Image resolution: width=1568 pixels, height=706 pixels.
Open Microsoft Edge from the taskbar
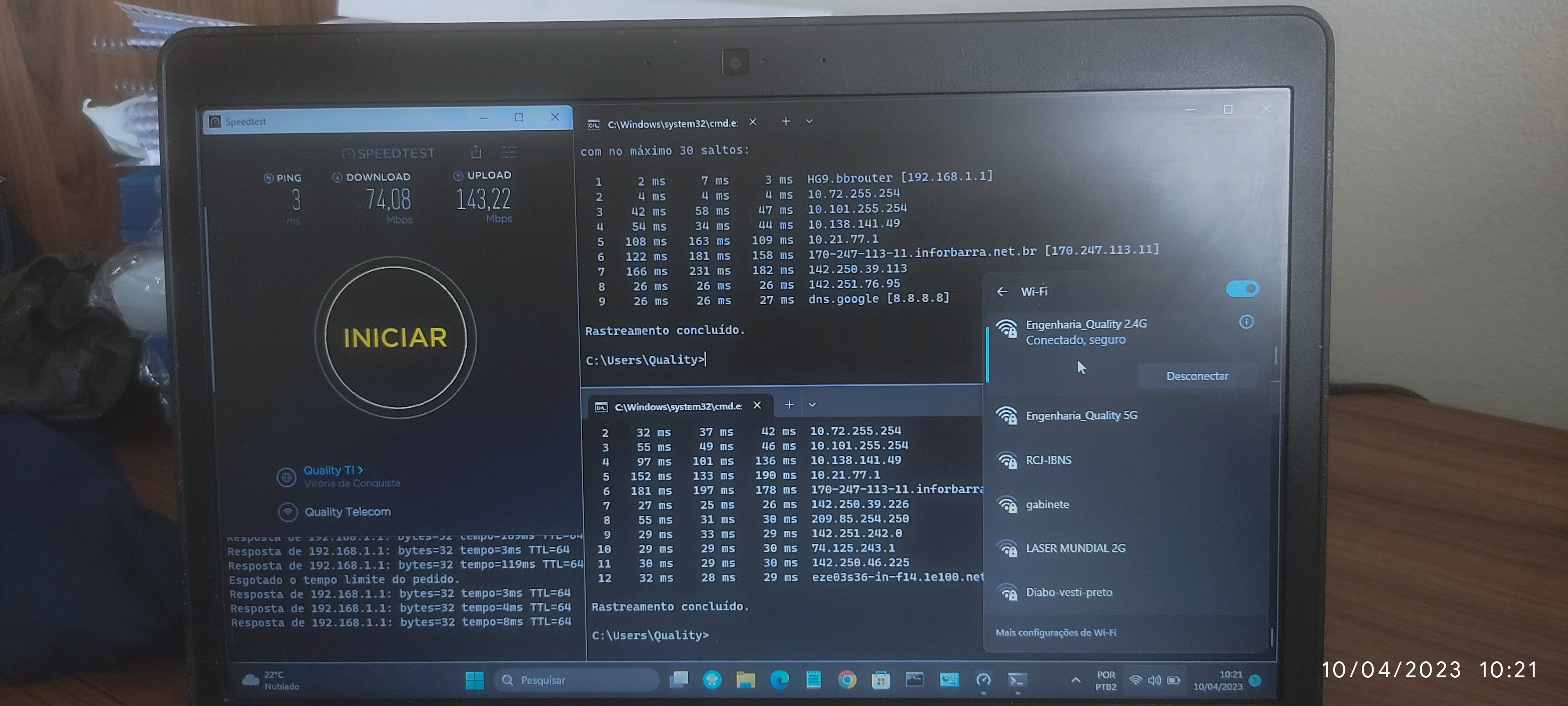point(779,679)
